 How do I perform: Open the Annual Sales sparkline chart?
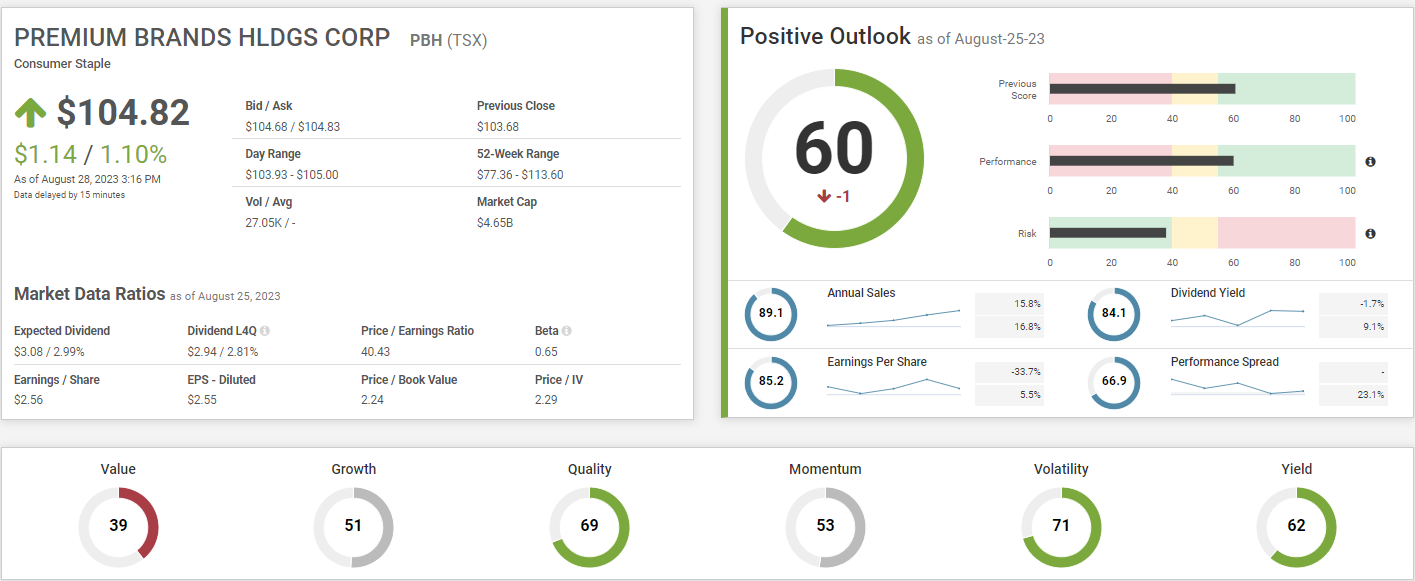[x=893, y=318]
